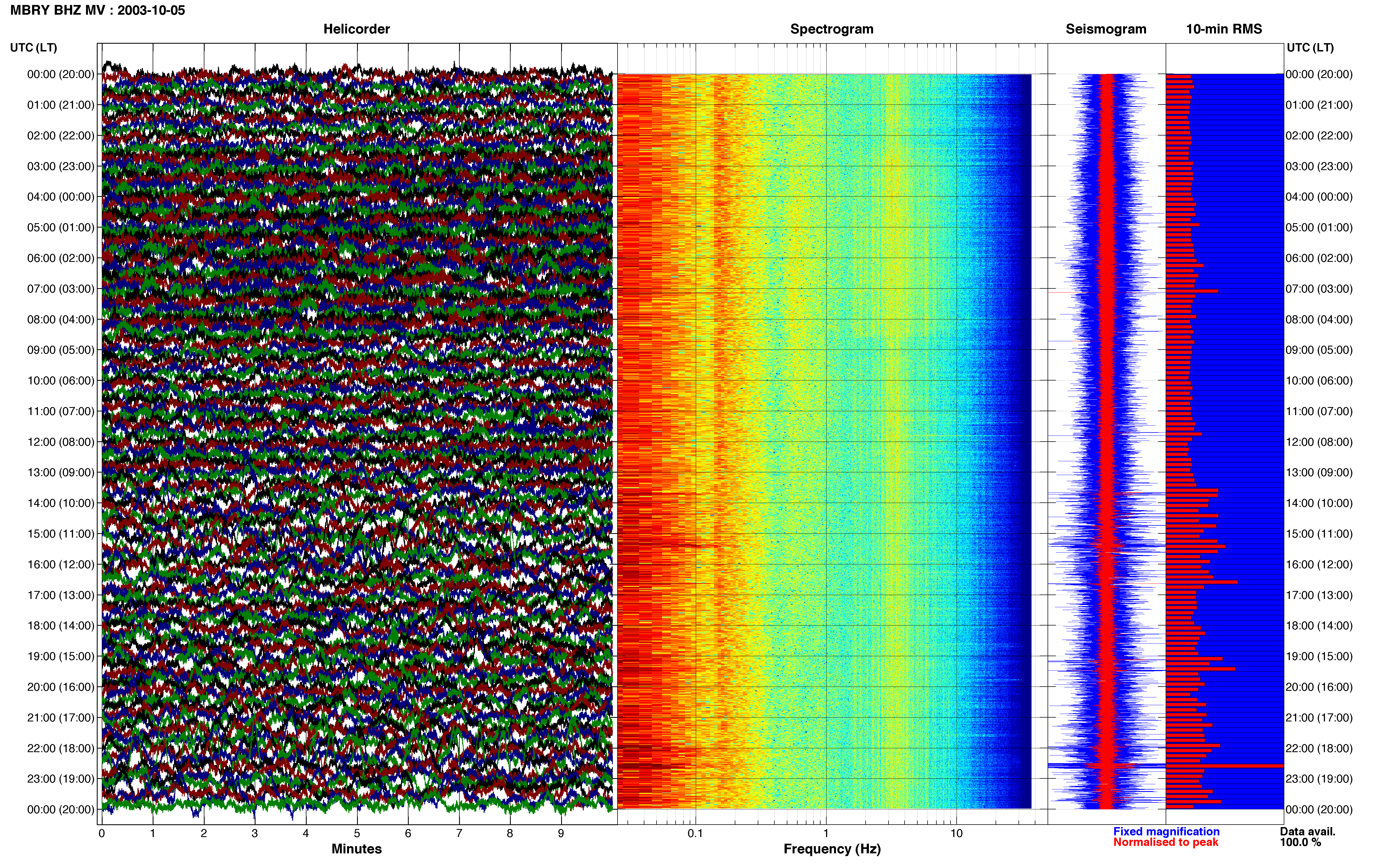Click left time label '01:00 (21:00)'
The height and width of the screenshot is (868, 1388).
coord(61,105)
